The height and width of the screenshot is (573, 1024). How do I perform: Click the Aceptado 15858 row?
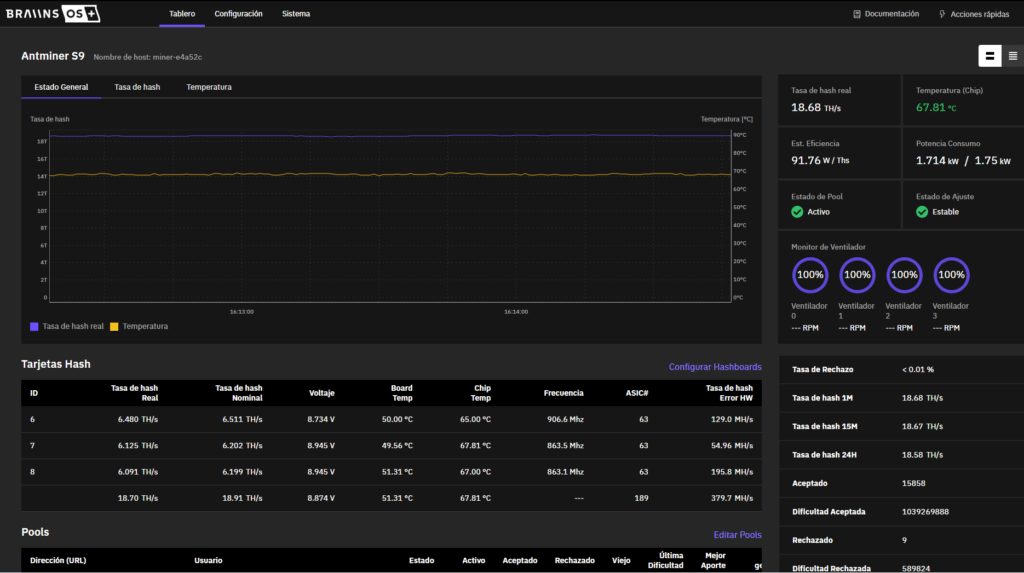901,483
